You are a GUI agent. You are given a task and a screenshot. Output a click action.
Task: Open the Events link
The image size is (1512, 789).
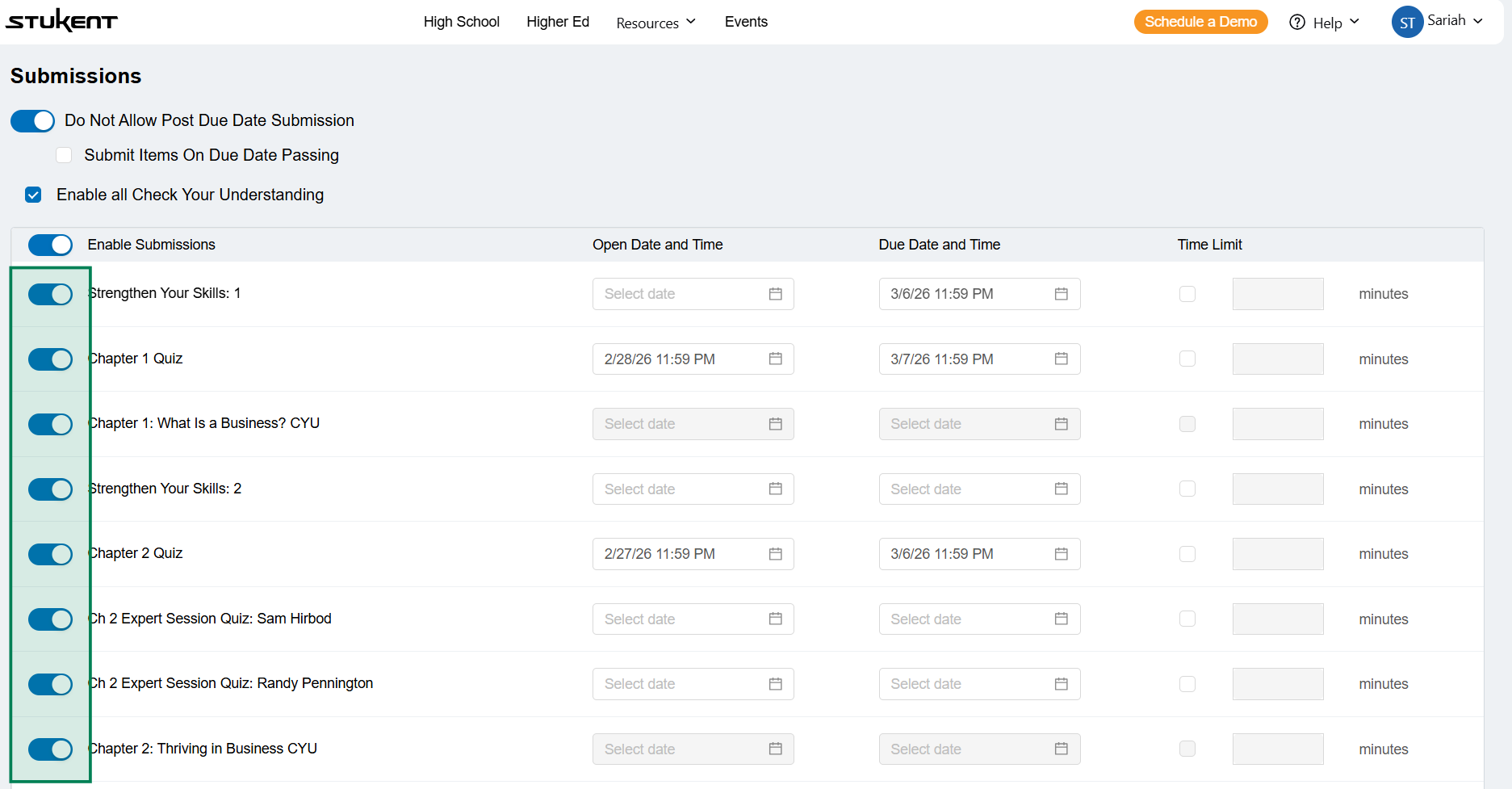[x=746, y=22]
